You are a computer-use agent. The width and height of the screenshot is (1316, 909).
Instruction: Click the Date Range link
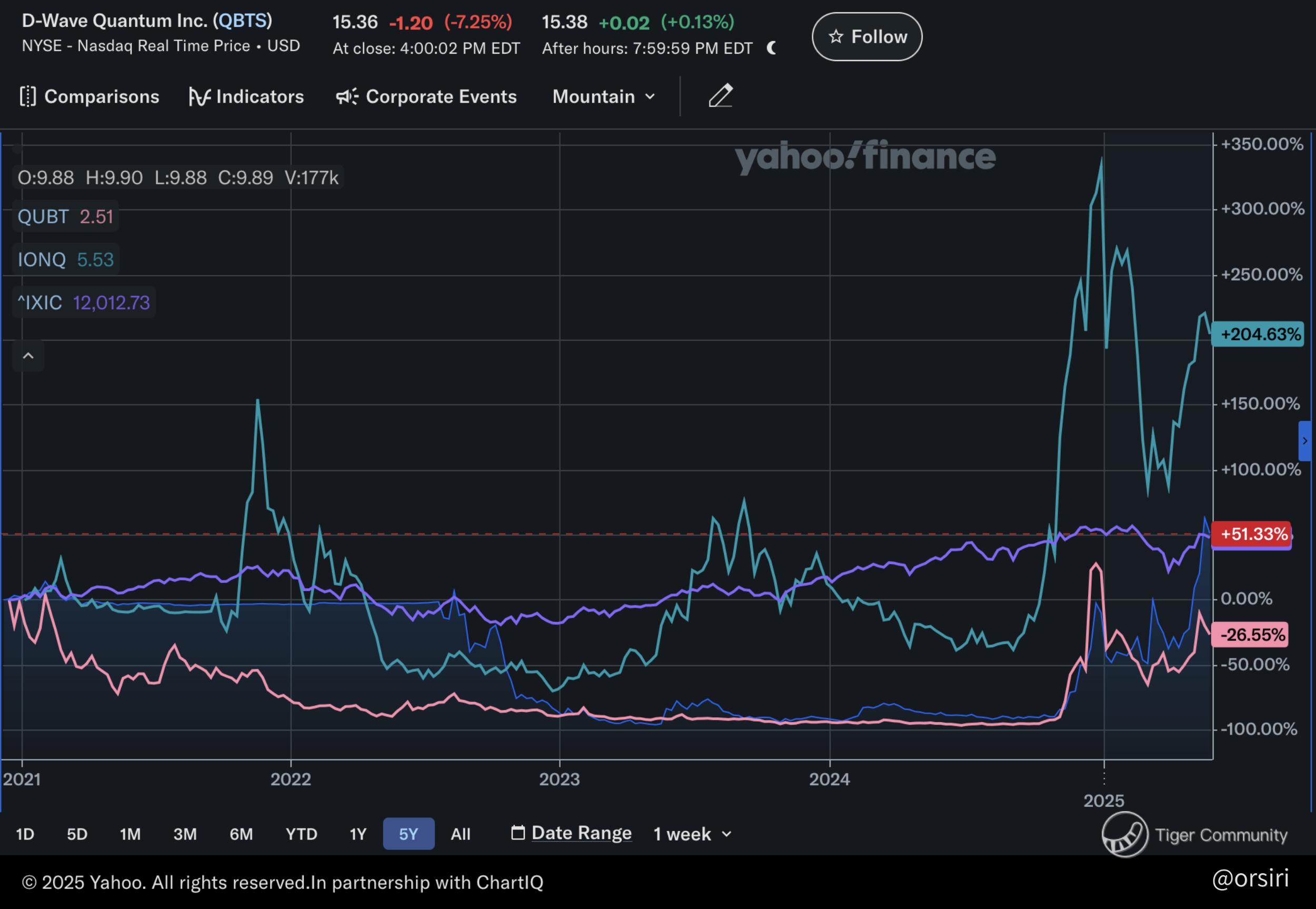[x=581, y=833]
